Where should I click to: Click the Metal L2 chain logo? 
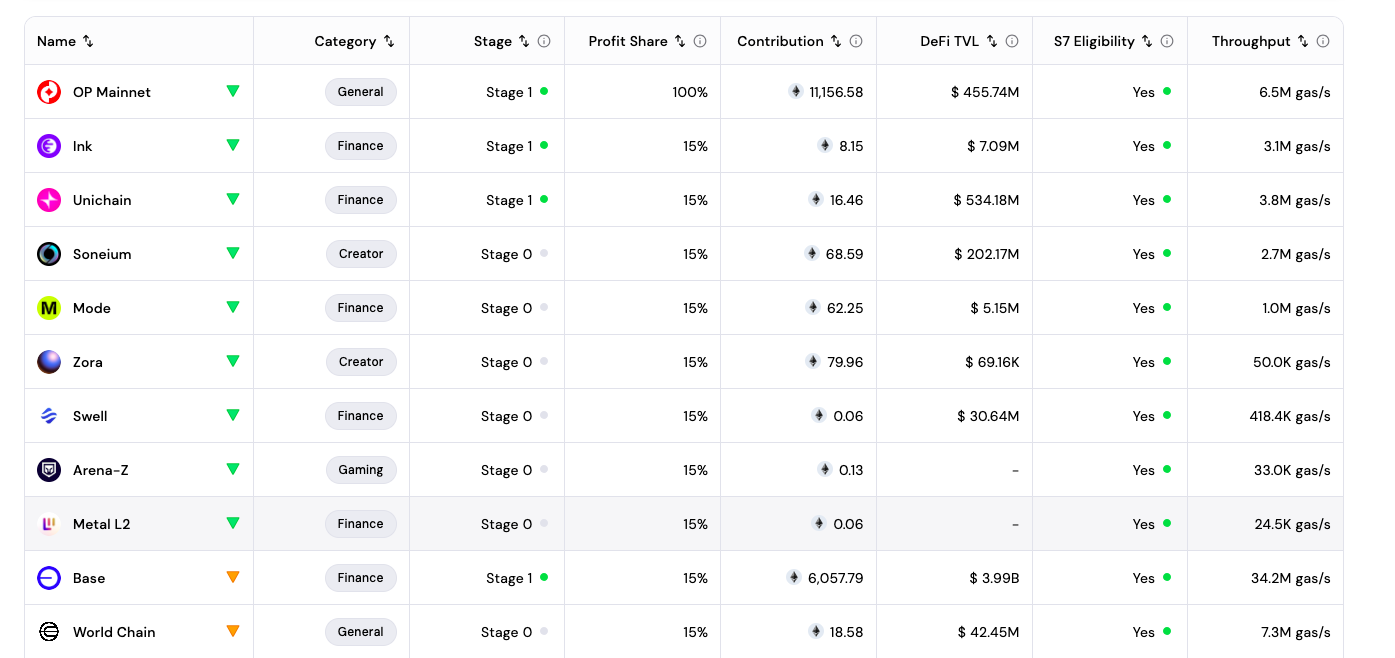point(49,524)
